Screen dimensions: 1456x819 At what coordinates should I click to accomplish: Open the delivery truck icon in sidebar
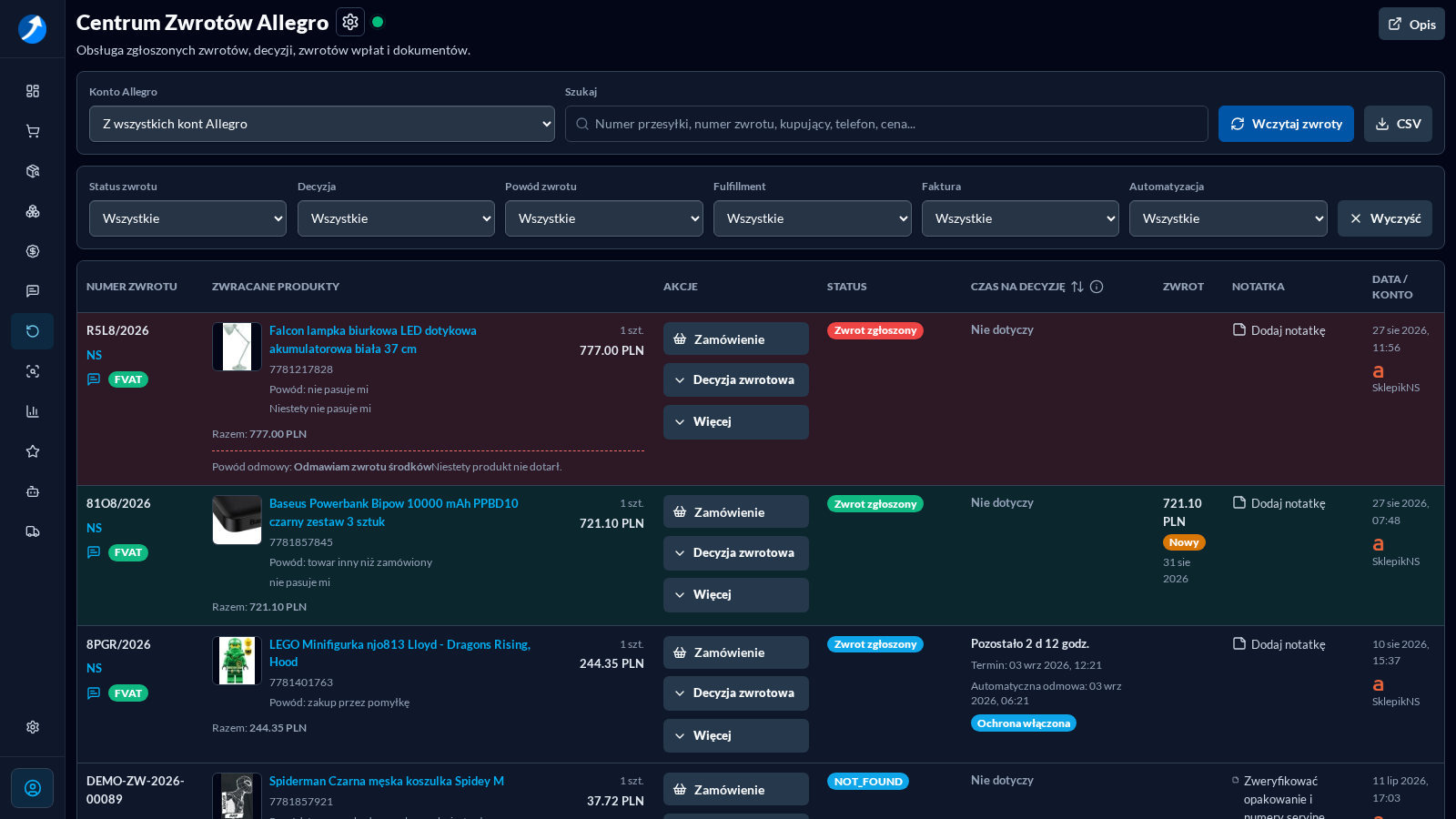pyautogui.click(x=33, y=531)
